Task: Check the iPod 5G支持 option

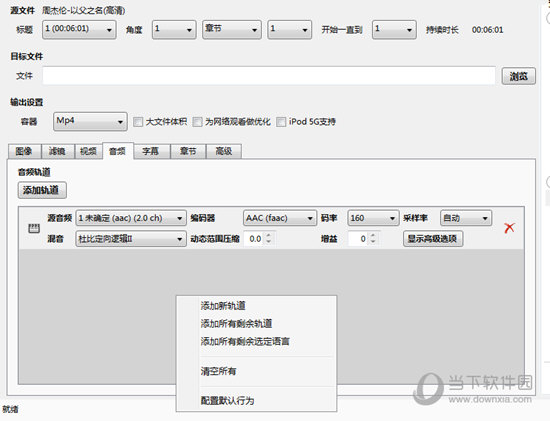Action: click(281, 122)
